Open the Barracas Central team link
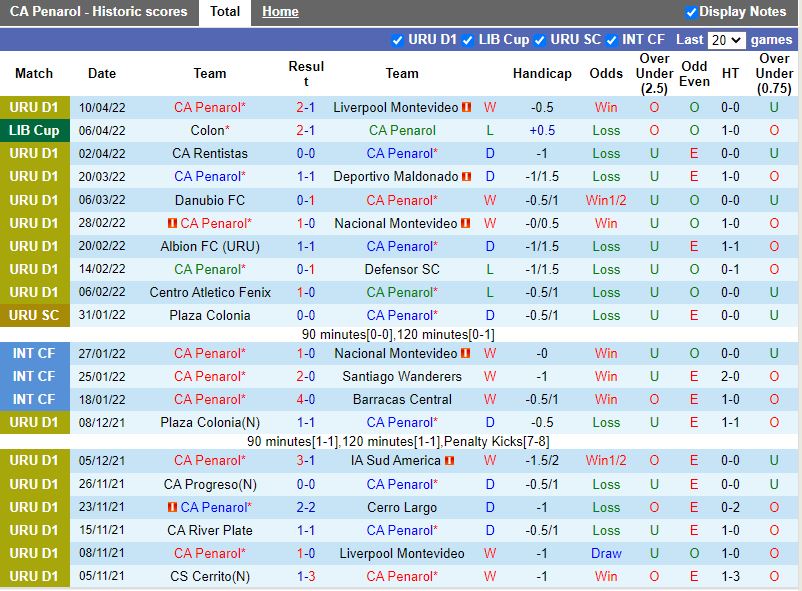Viewport: 802px width, 591px height. tap(402, 400)
